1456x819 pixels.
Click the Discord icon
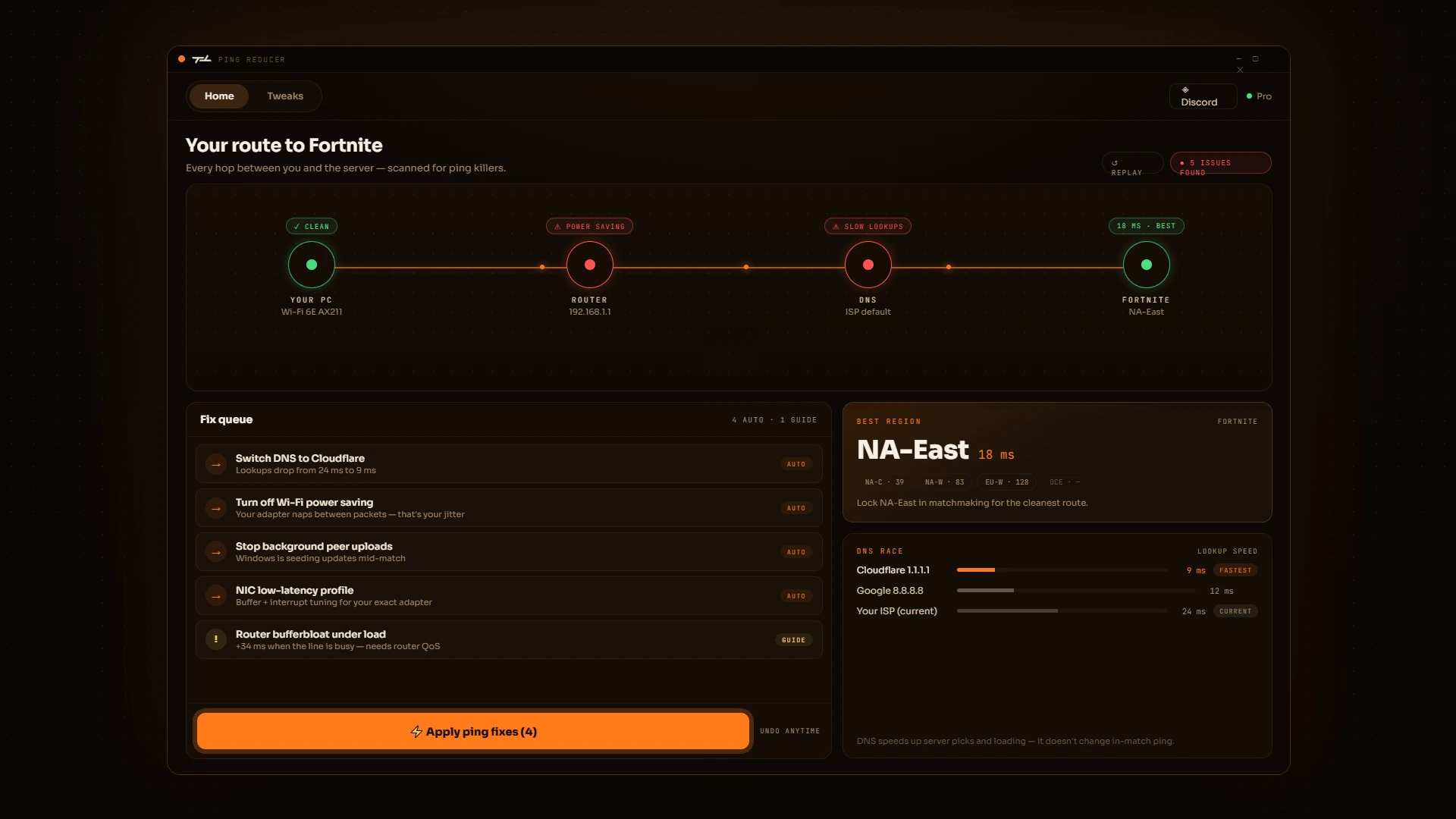(1185, 90)
